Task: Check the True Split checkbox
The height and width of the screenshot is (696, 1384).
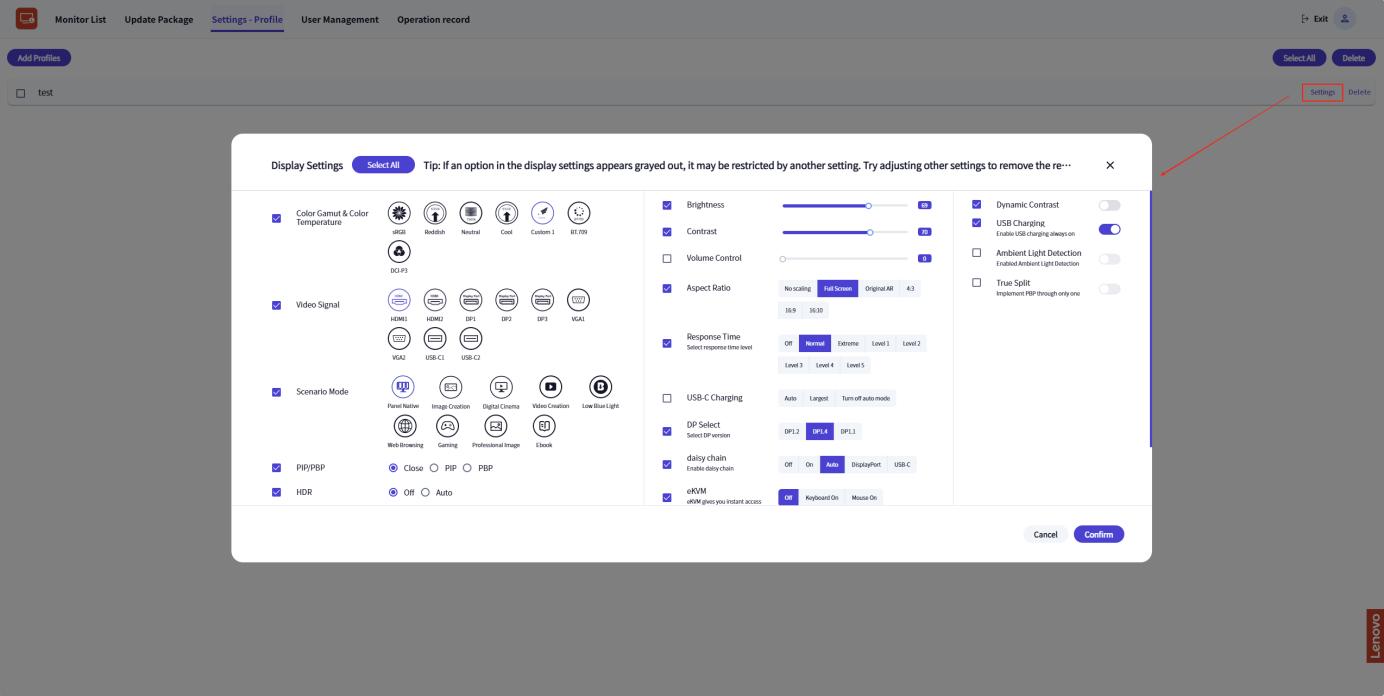Action: click(x=977, y=283)
